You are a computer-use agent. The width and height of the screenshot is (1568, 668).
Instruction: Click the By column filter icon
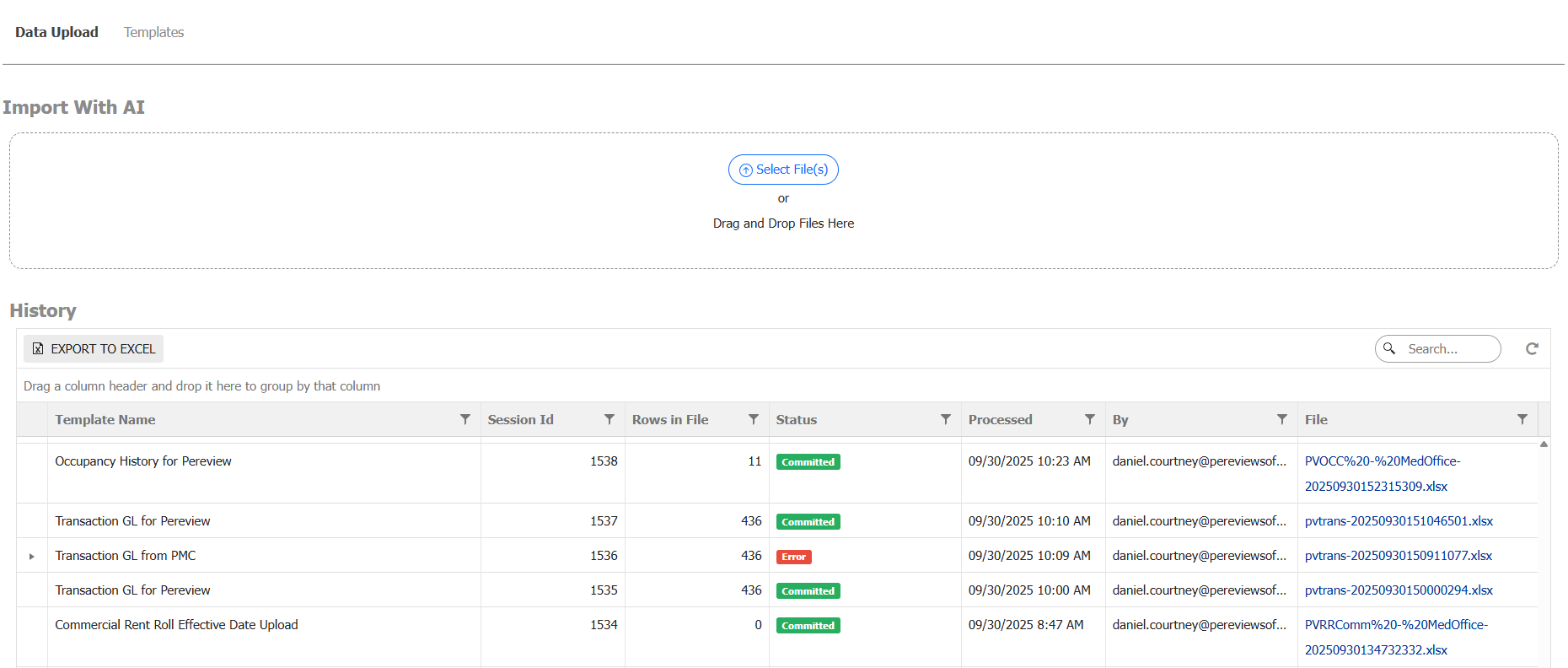click(1281, 419)
